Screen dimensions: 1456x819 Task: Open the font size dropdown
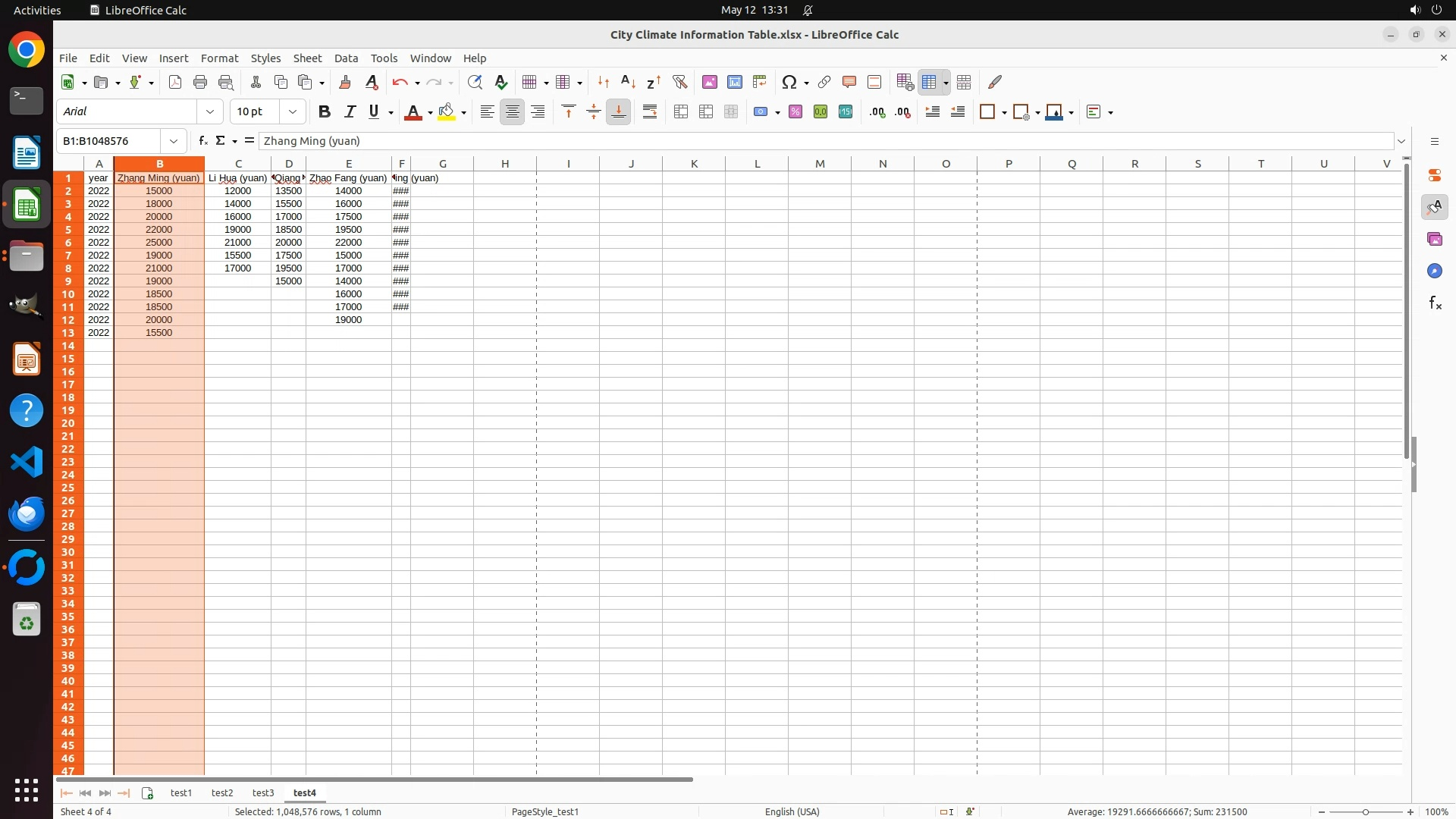click(x=293, y=112)
